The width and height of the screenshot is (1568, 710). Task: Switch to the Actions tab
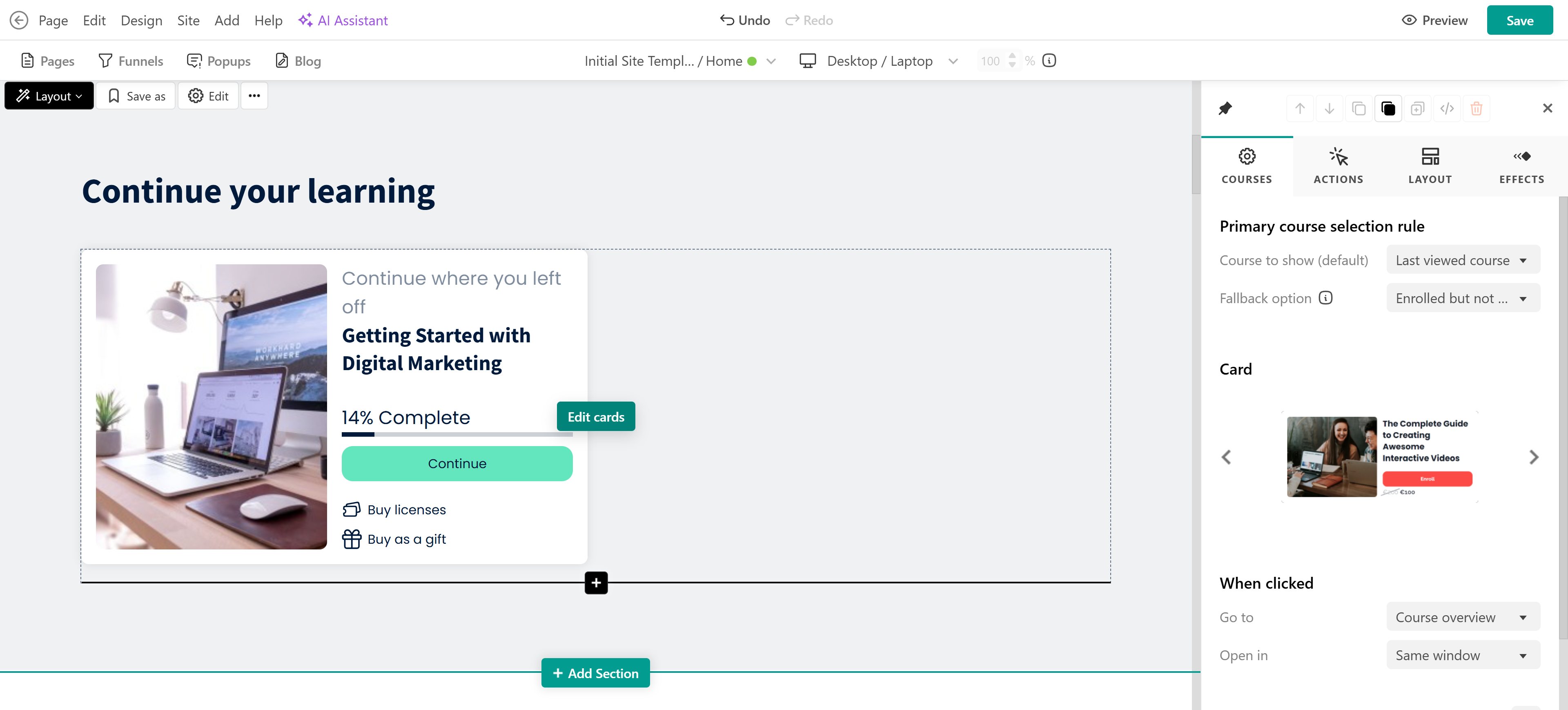1338,165
